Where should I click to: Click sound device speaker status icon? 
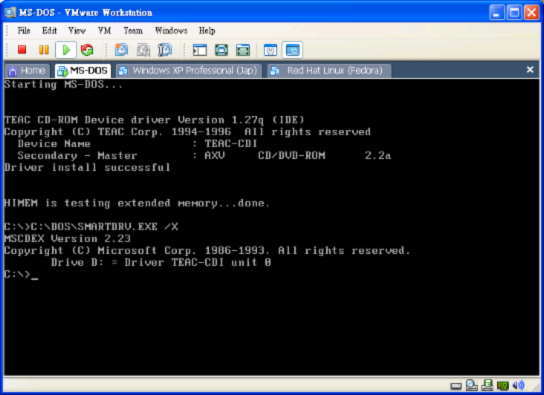pos(519,385)
